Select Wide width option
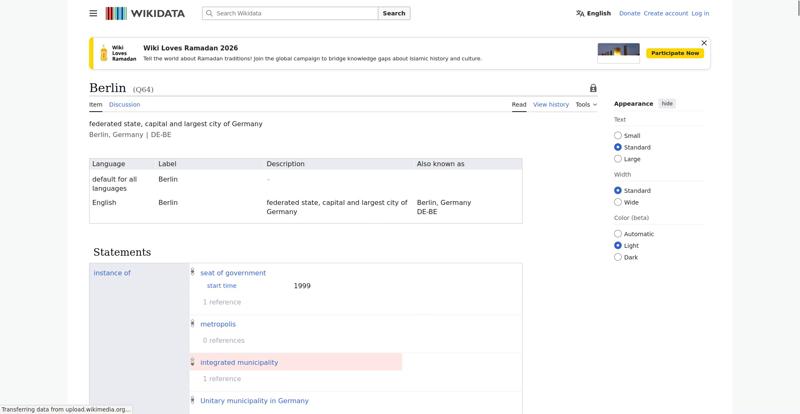The height and width of the screenshot is (414, 800). 618,202
